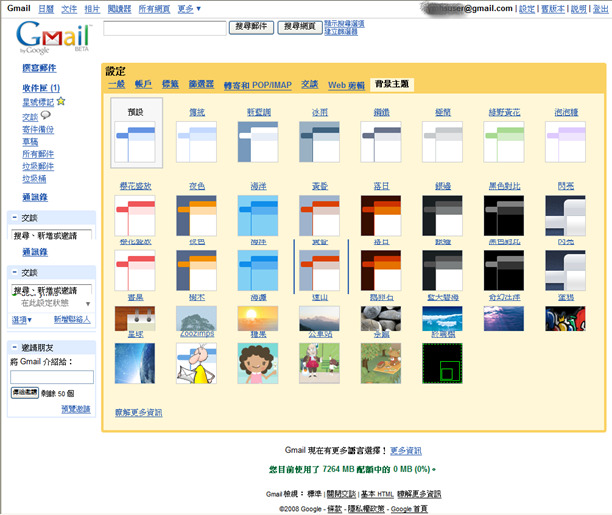Click 新增聯絡人 add contact link
The height and width of the screenshot is (515, 612).
point(72,320)
